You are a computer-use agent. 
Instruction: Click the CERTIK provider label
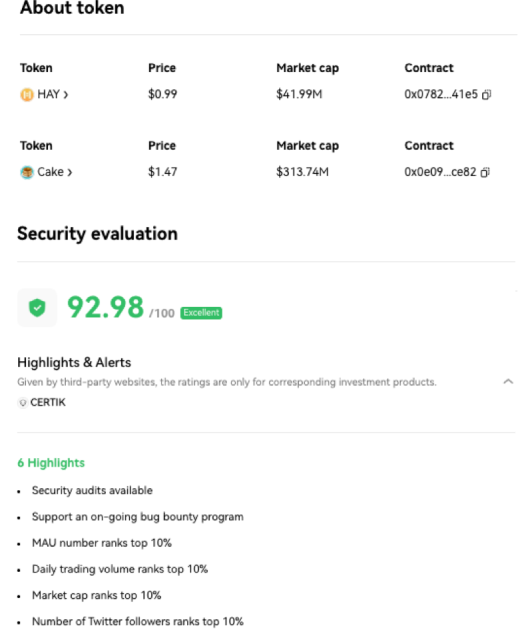48,402
